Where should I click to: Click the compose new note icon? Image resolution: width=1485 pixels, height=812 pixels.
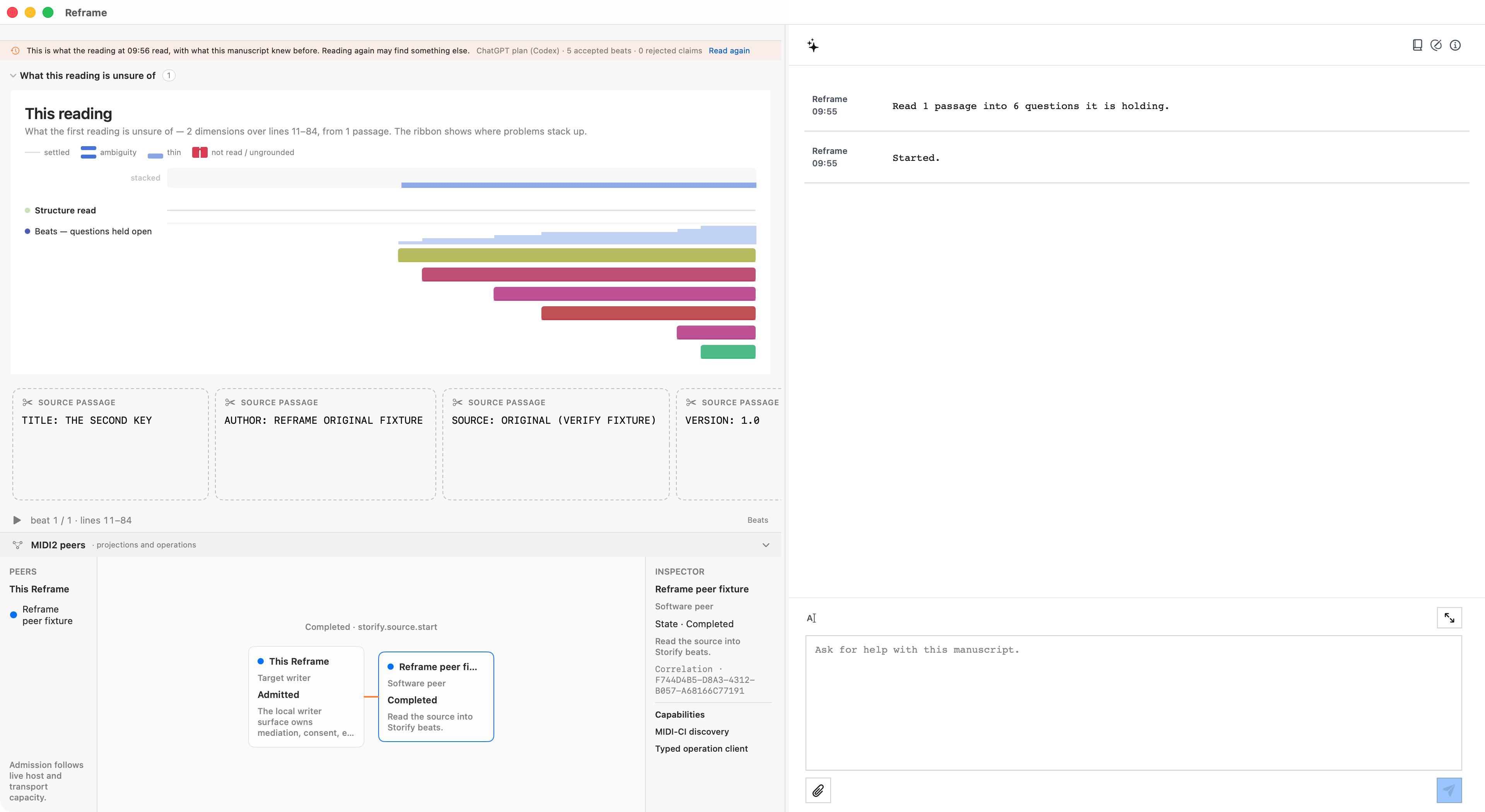click(1436, 45)
